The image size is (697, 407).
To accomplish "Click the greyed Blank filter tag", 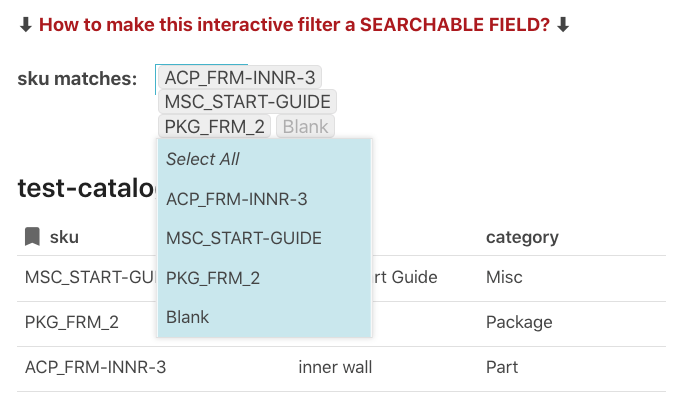I will (305, 127).
